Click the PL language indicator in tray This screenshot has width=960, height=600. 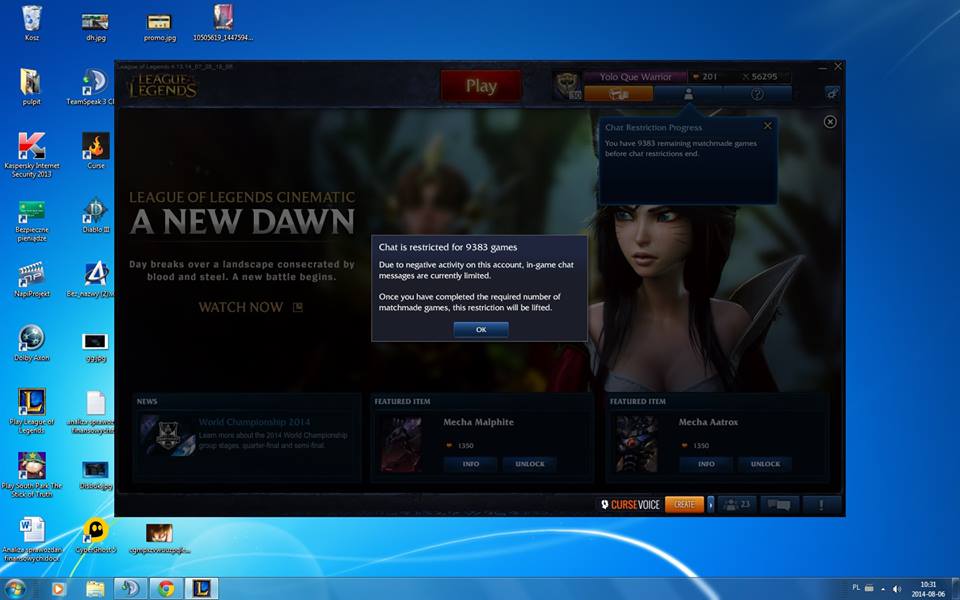(856, 588)
